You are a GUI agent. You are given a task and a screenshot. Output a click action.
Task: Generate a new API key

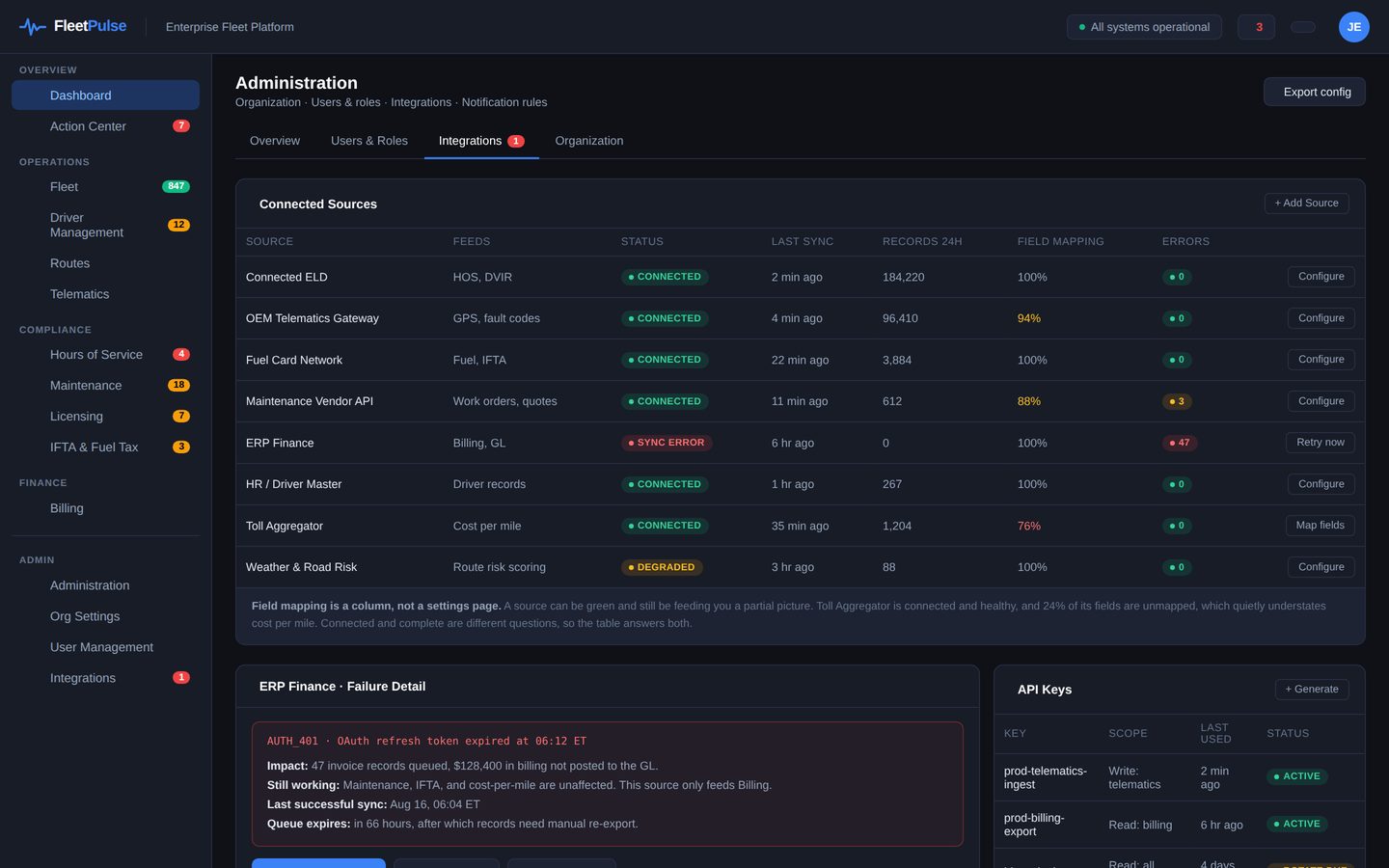[x=1312, y=690]
